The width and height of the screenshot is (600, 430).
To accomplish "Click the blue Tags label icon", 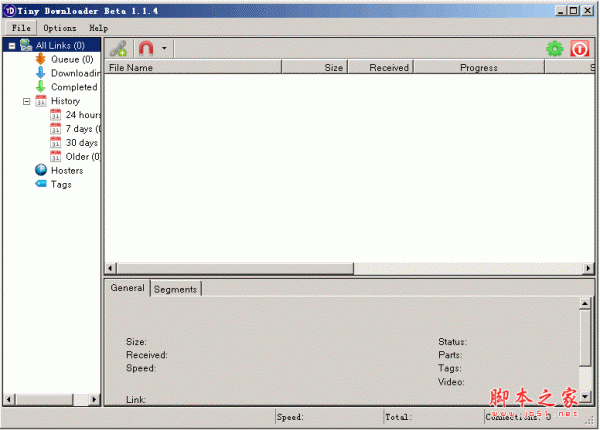I will [41, 184].
